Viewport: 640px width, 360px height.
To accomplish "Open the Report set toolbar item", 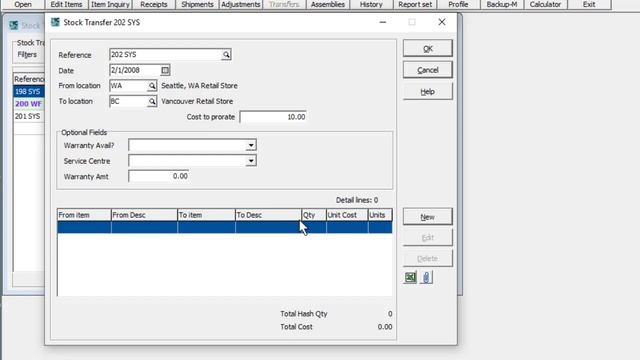I will tap(415, 4).
